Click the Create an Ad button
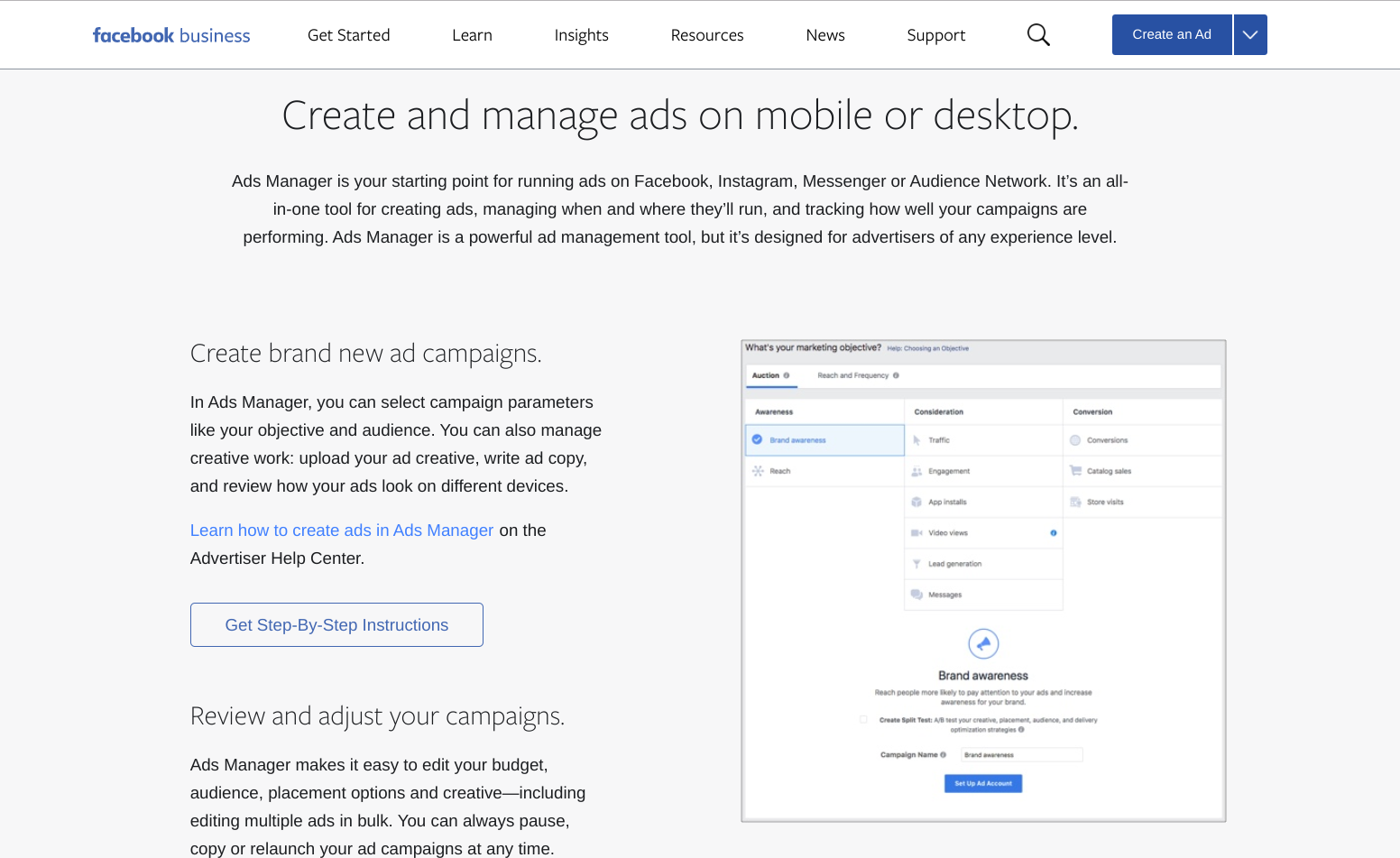The width and height of the screenshot is (1400, 858). point(1172,35)
